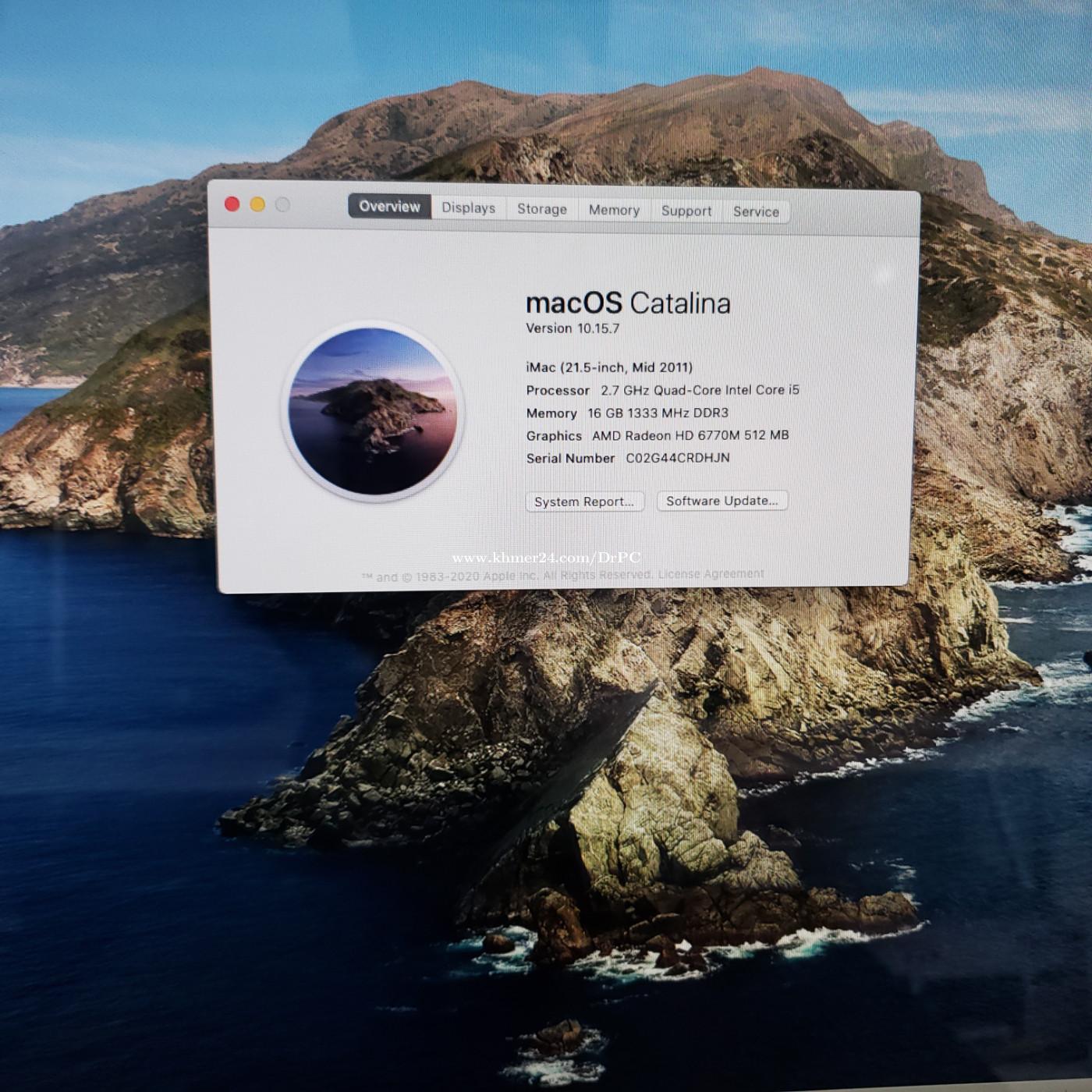Click the AMD Radeon HD 6770M 512 MB text
Image resolution: width=1092 pixels, height=1092 pixels.
(x=690, y=435)
